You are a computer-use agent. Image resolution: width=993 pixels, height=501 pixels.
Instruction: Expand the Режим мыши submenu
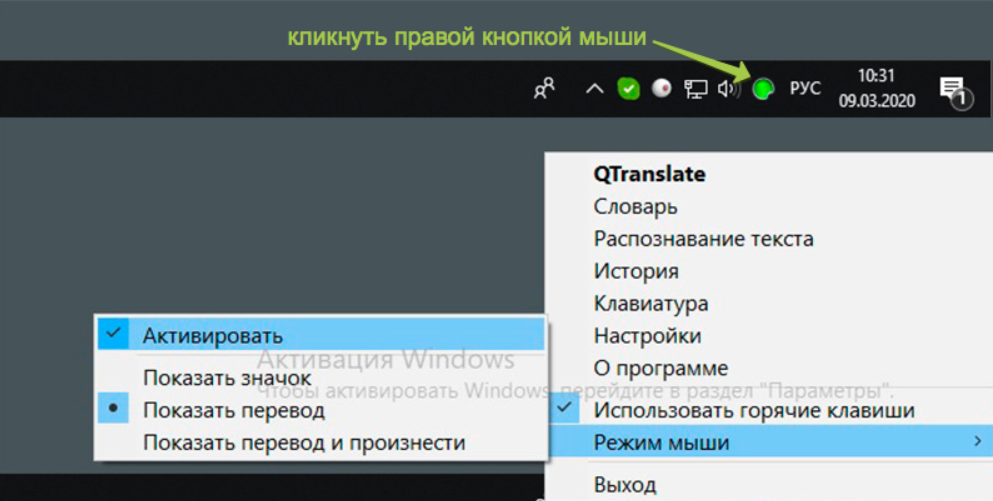coord(769,442)
